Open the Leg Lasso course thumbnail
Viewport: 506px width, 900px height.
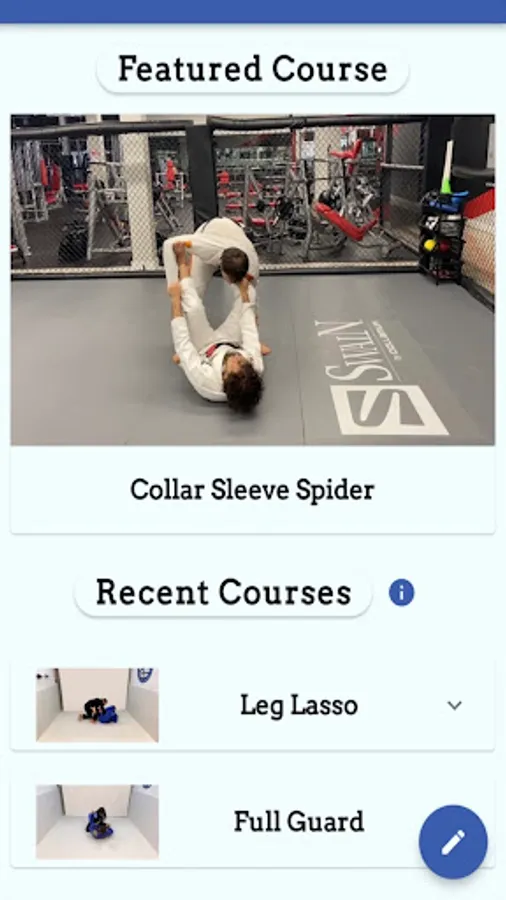(x=97, y=705)
